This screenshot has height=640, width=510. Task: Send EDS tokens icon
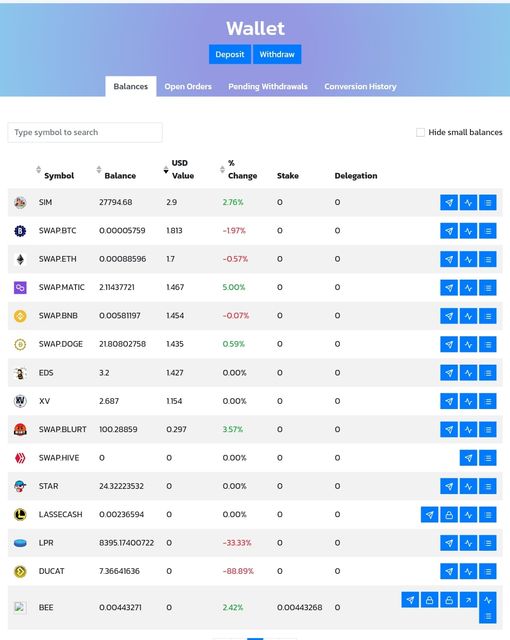point(449,373)
